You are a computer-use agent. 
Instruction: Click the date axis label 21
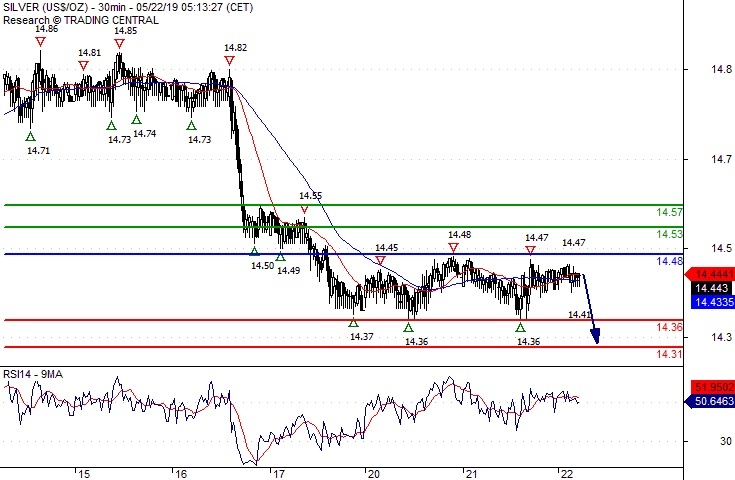(x=471, y=474)
